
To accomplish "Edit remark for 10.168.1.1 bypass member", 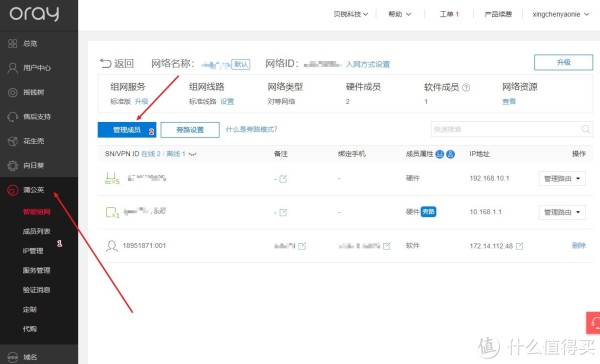I will (283, 212).
